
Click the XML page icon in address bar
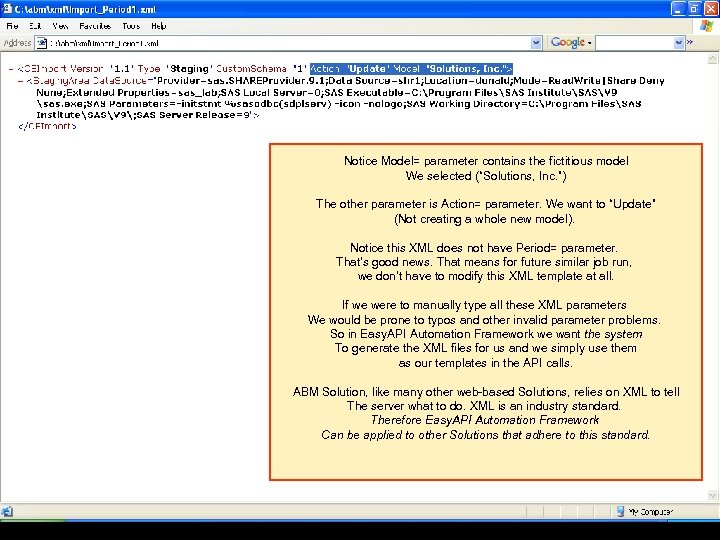(42, 43)
